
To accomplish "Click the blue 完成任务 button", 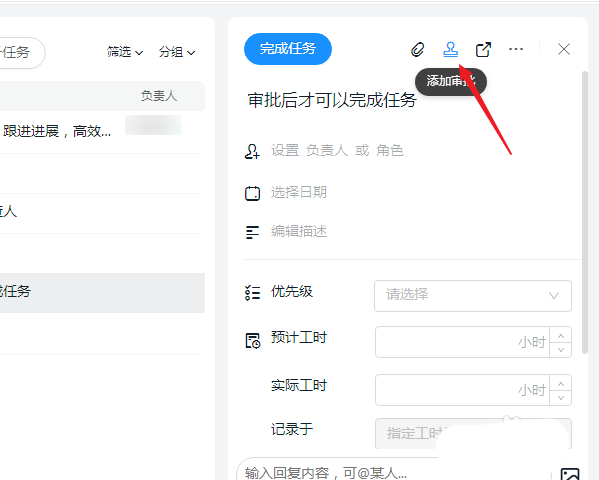I will coord(288,49).
